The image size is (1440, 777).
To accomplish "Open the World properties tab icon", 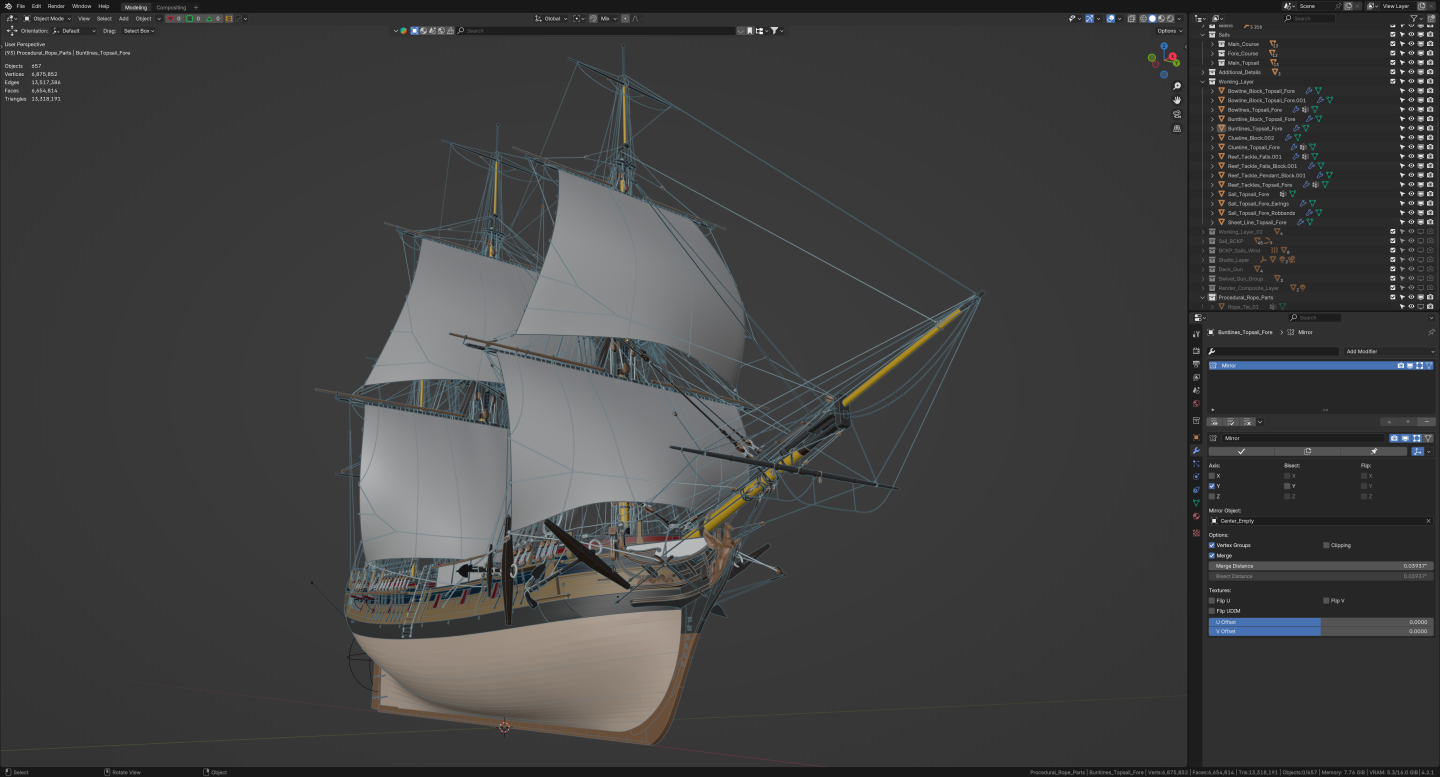I will 1196,404.
